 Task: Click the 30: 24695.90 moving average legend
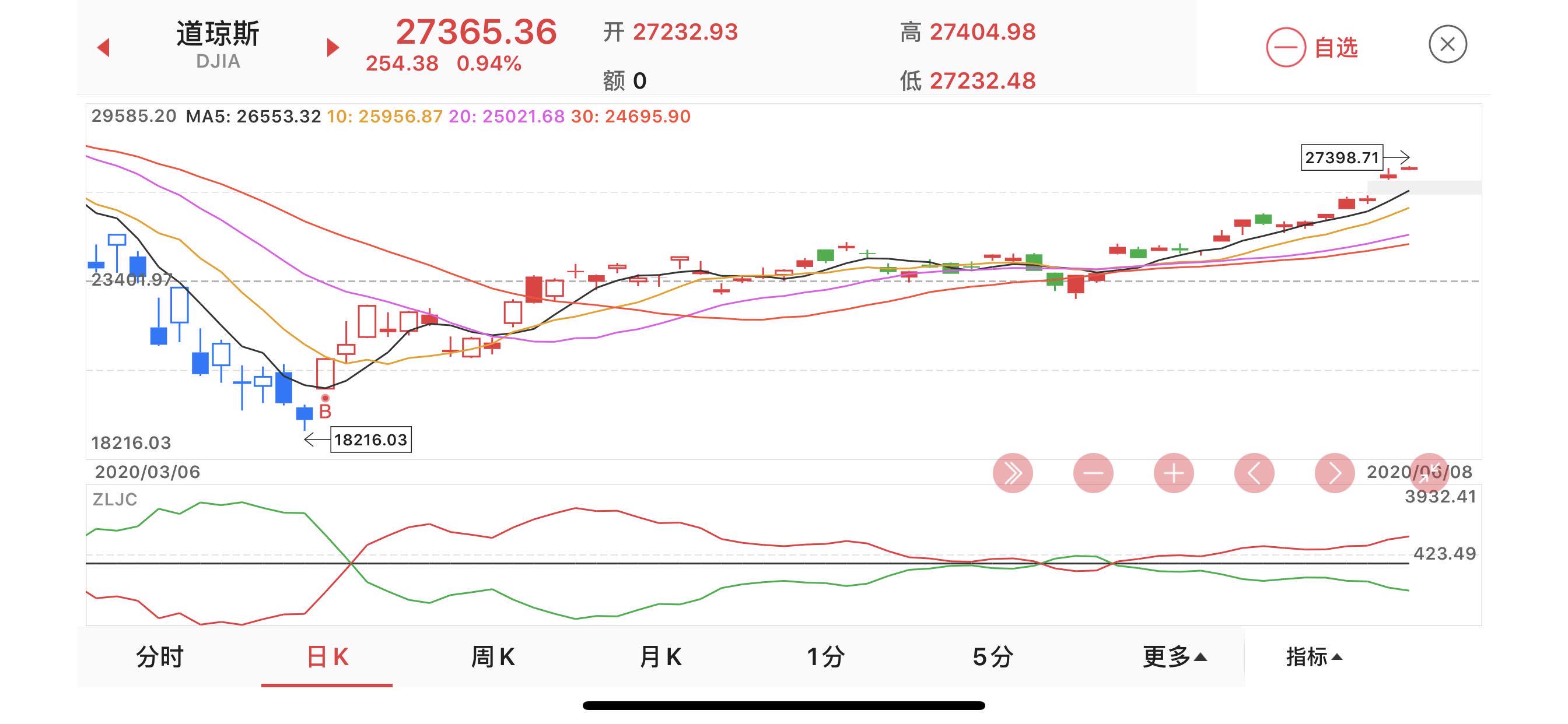631,116
